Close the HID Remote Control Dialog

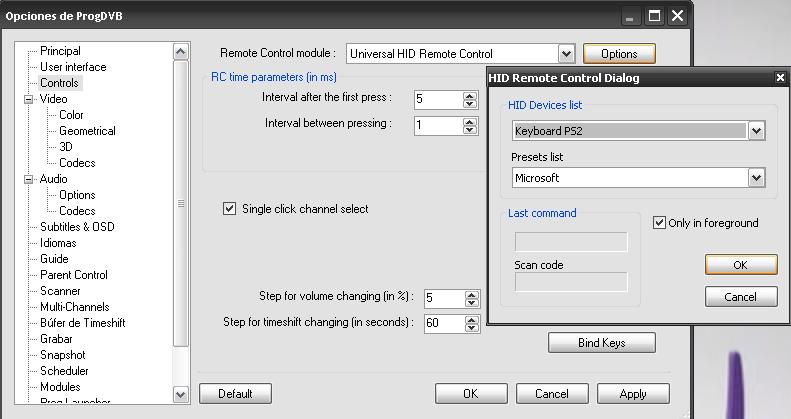(x=780, y=78)
